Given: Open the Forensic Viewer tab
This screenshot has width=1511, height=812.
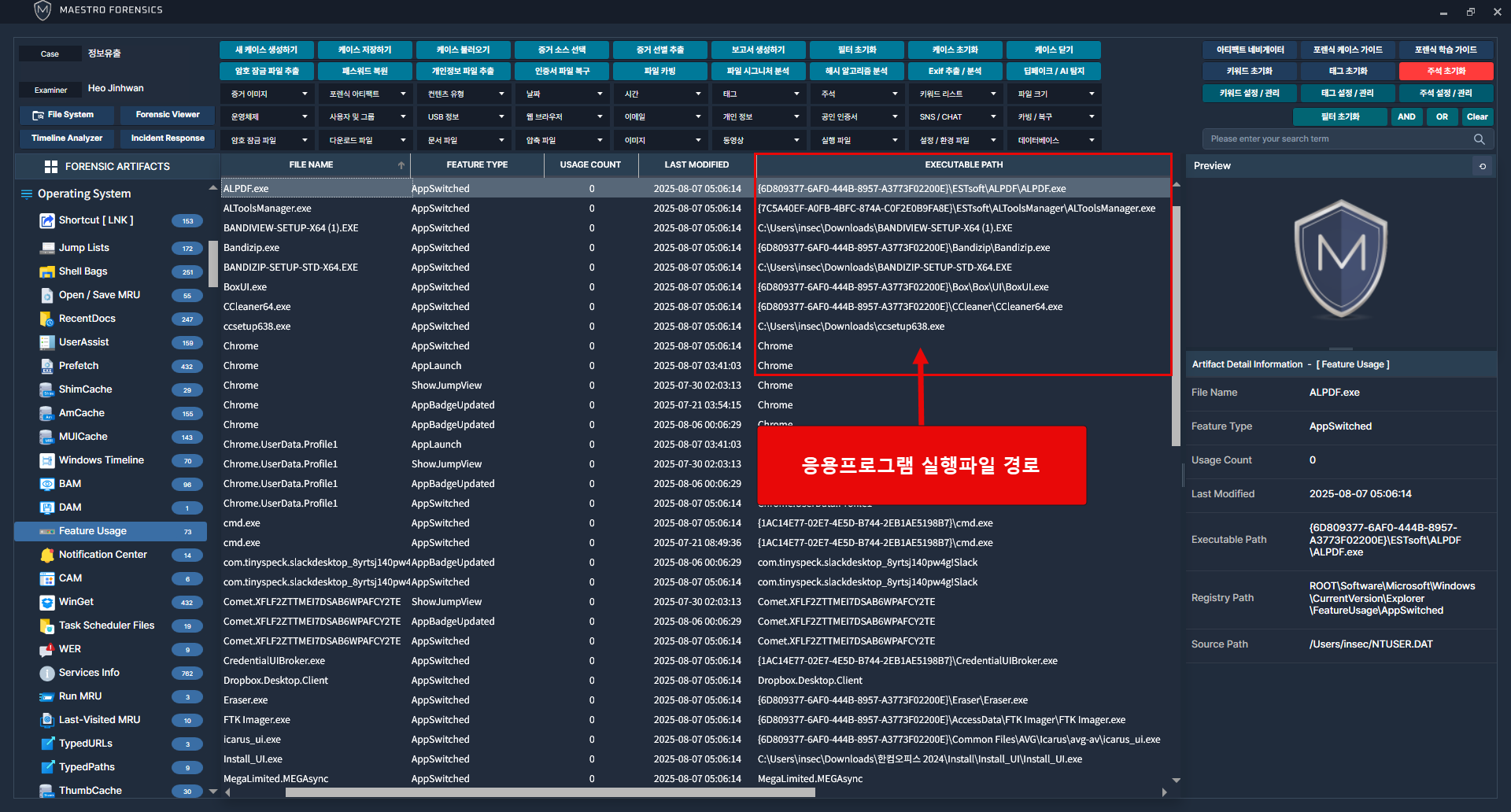Looking at the screenshot, I should pyautogui.click(x=168, y=115).
